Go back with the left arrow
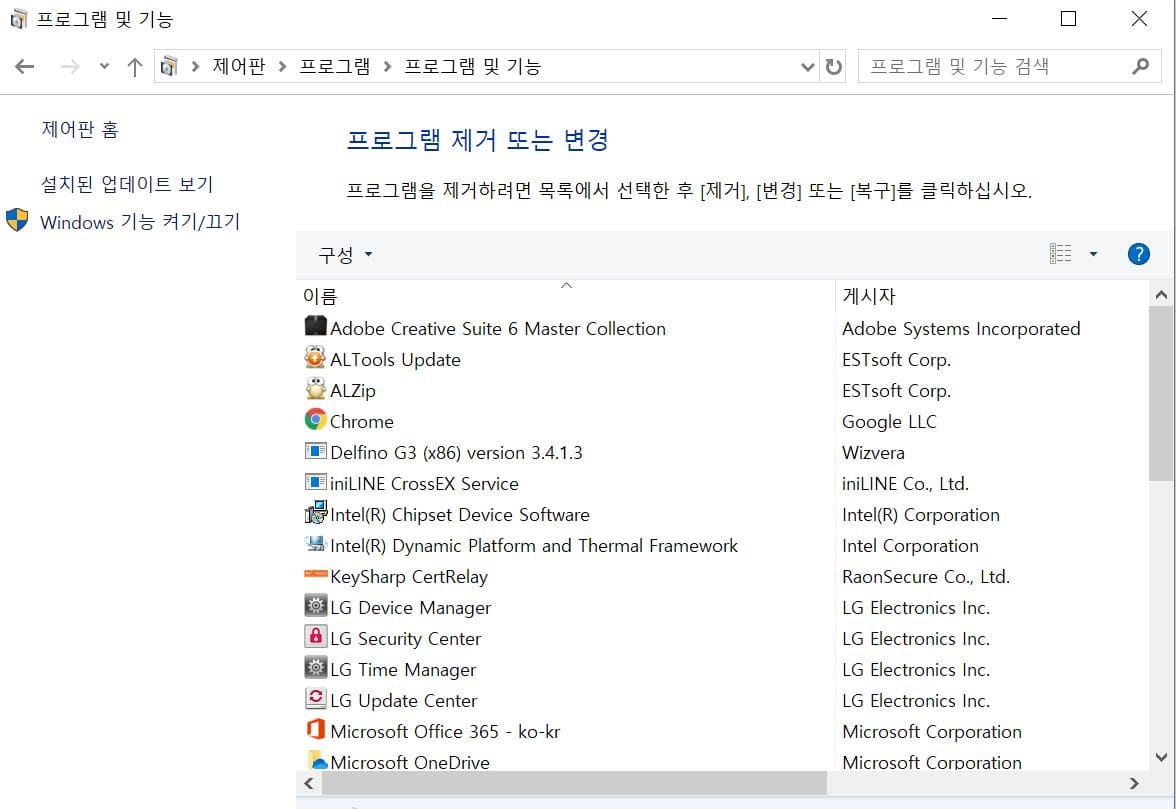 25,67
